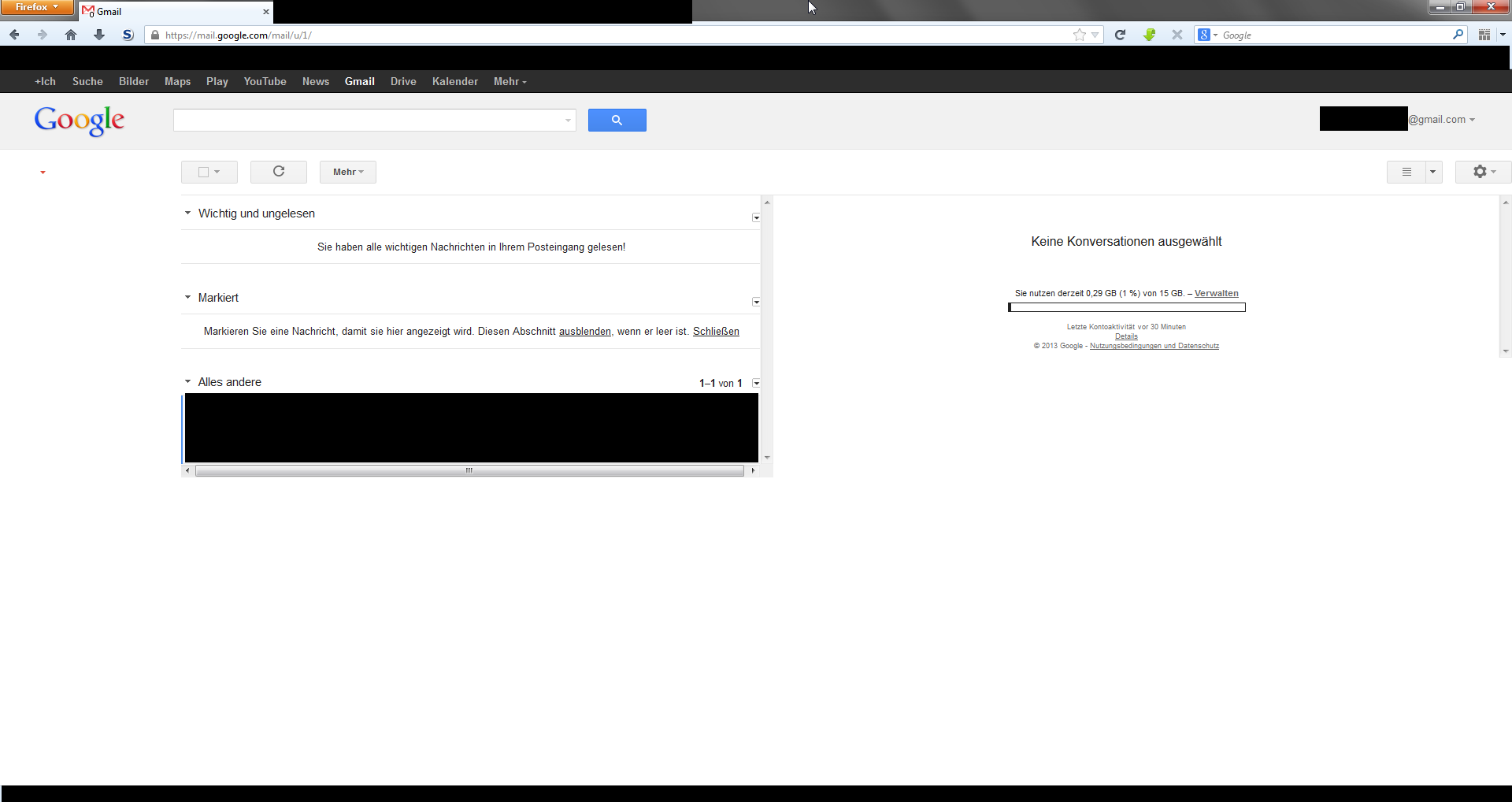1512x802 pixels.
Task: Open Play in the Google bar
Action: 217,81
